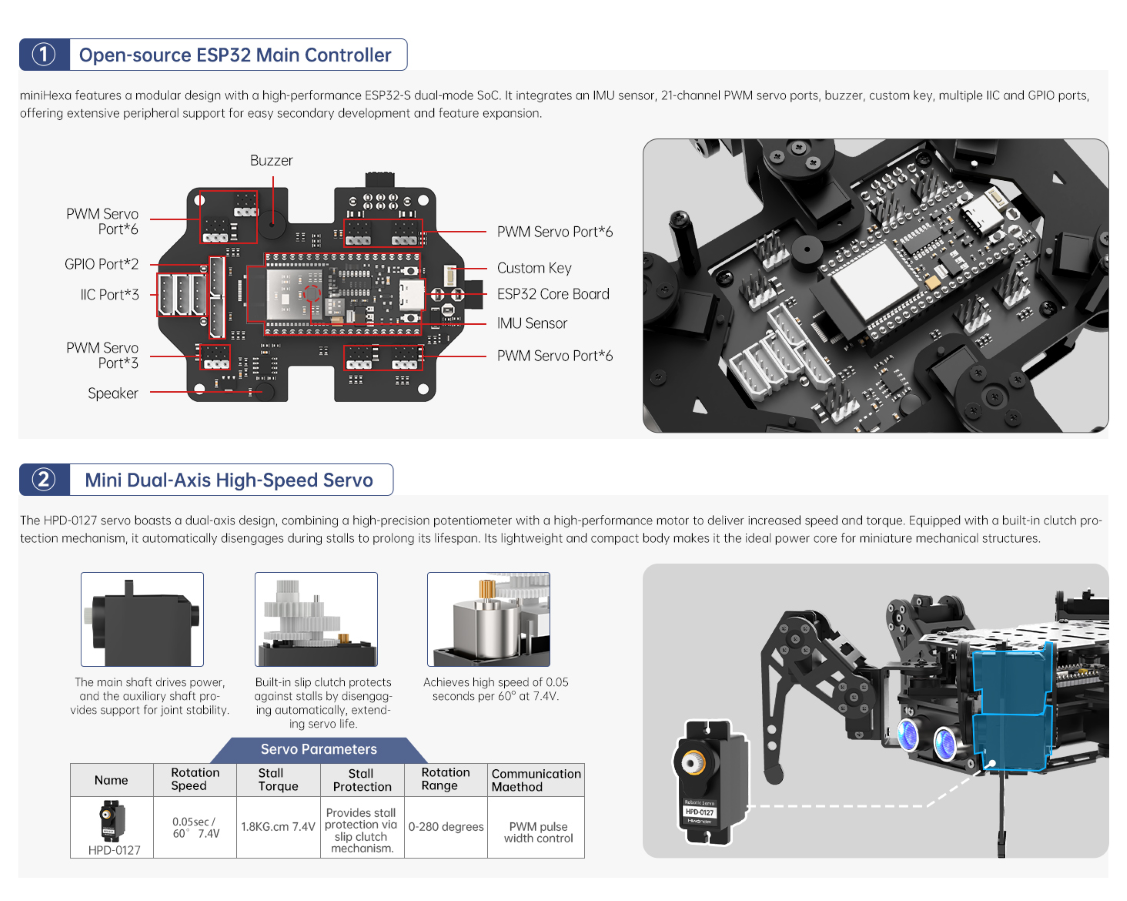Viewport: 1127px width, 901px height.
Task: Open the main shaft servo thumbnail
Action: pos(142,620)
